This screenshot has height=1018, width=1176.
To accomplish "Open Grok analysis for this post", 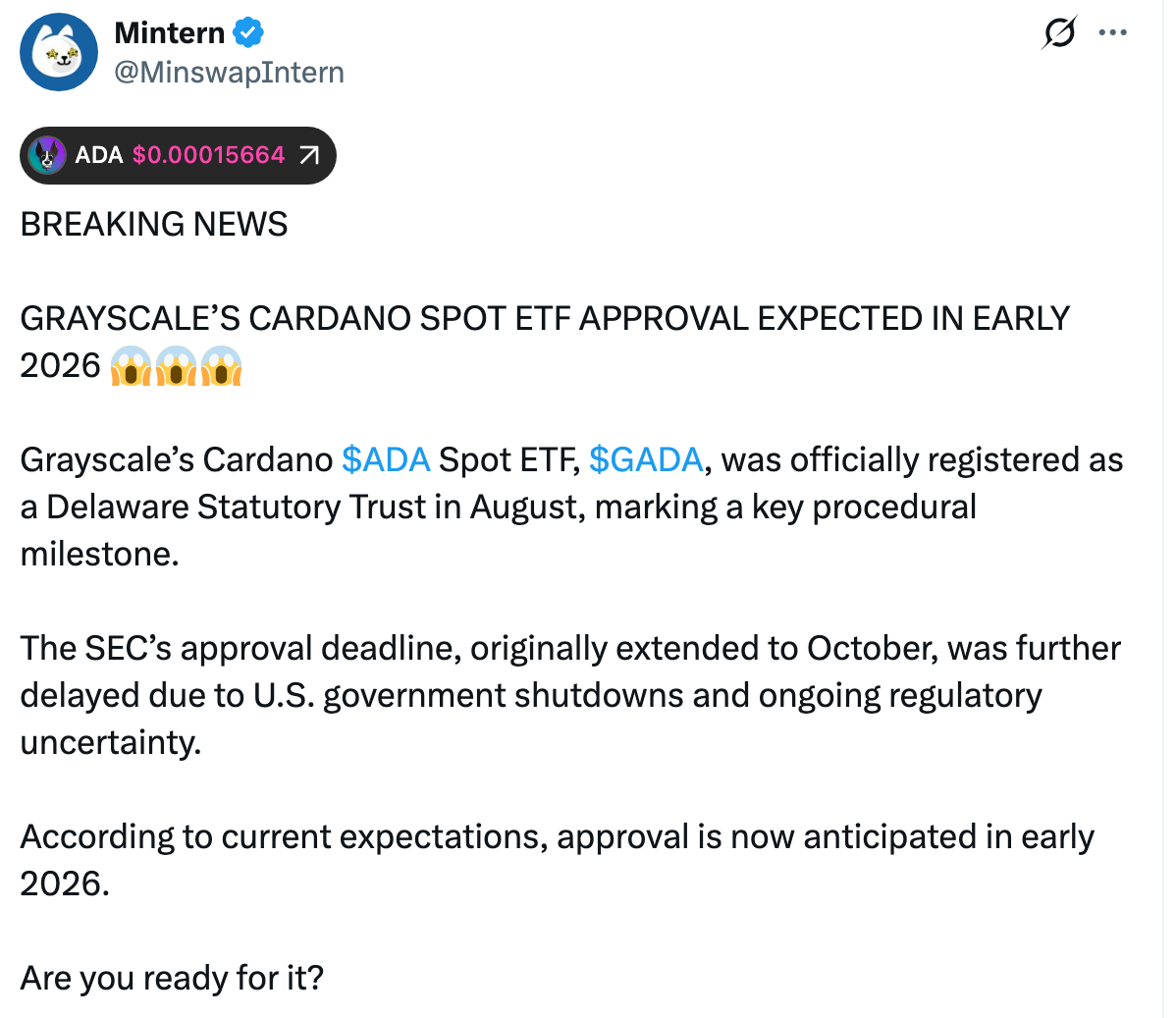I will [x=1059, y=31].
